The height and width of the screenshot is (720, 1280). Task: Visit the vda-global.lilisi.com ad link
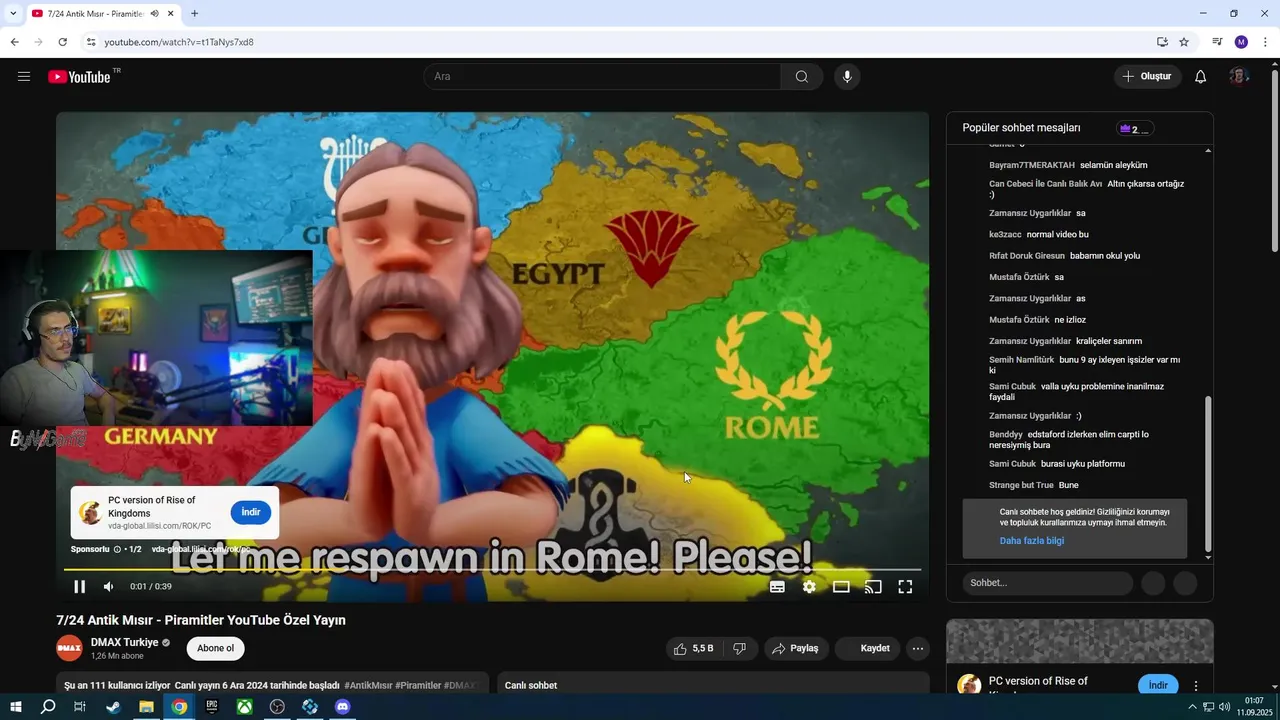pyautogui.click(x=201, y=549)
